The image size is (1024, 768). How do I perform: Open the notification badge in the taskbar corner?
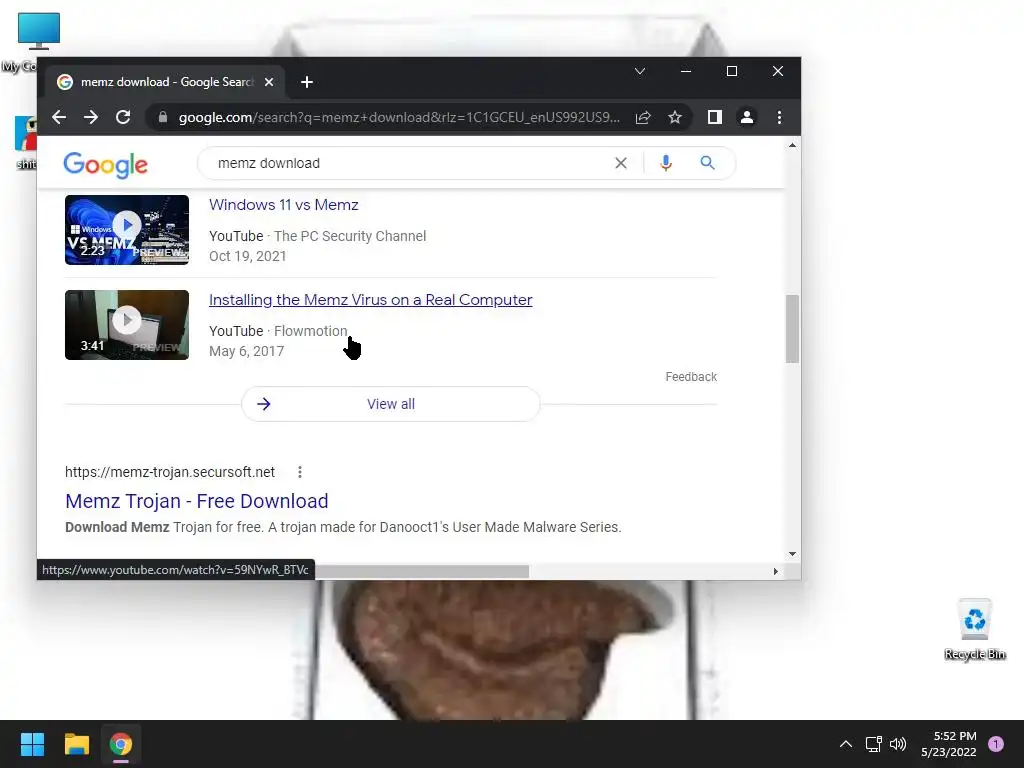click(x=996, y=744)
